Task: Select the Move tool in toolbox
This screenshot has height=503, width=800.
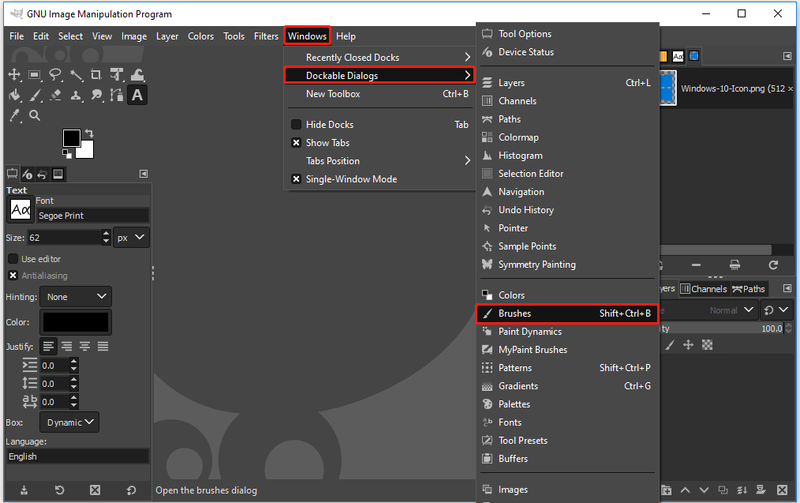Action: [x=14, y=74]
